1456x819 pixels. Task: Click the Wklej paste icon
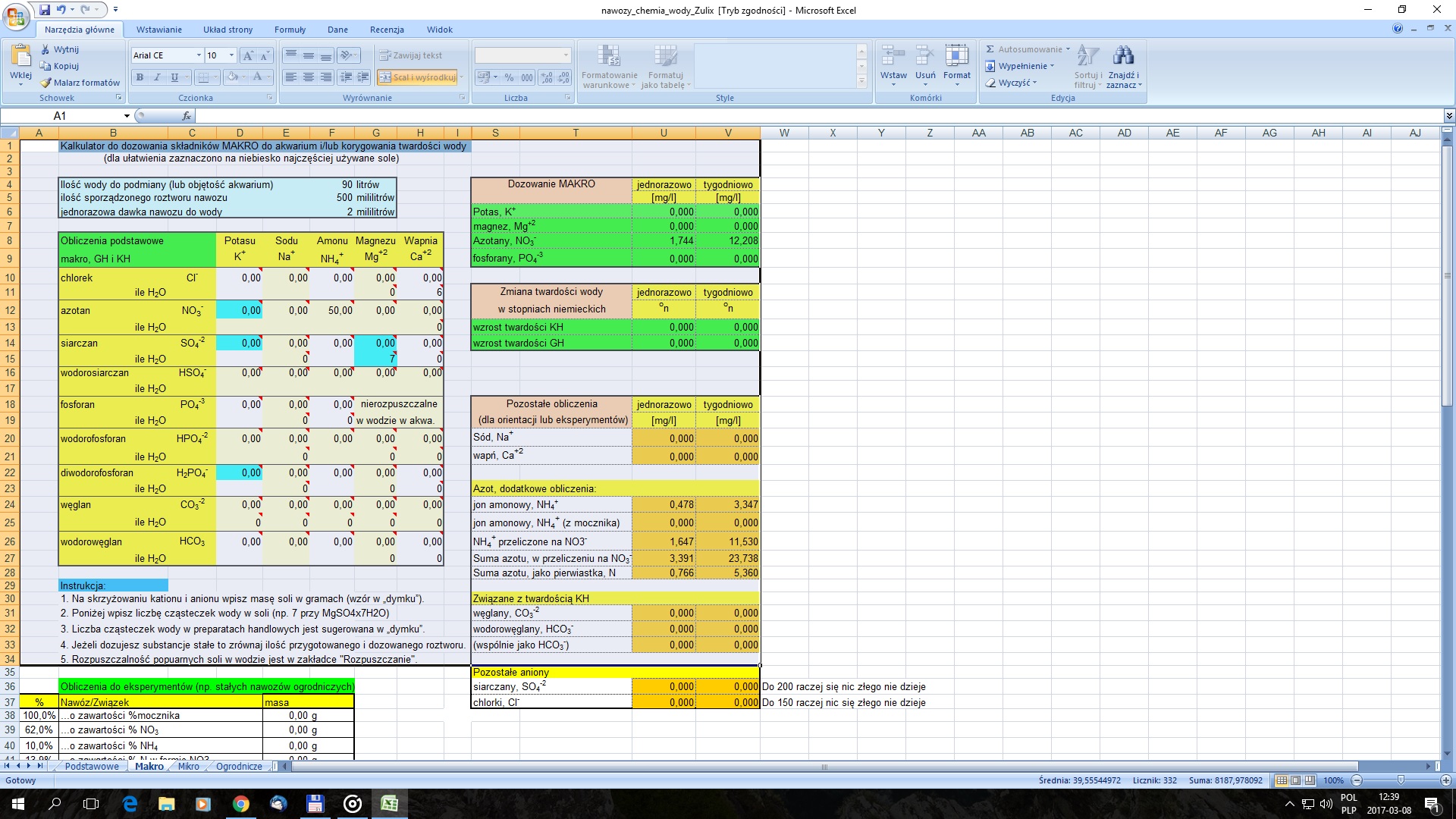pyautogui.click(x=20, y=57)
